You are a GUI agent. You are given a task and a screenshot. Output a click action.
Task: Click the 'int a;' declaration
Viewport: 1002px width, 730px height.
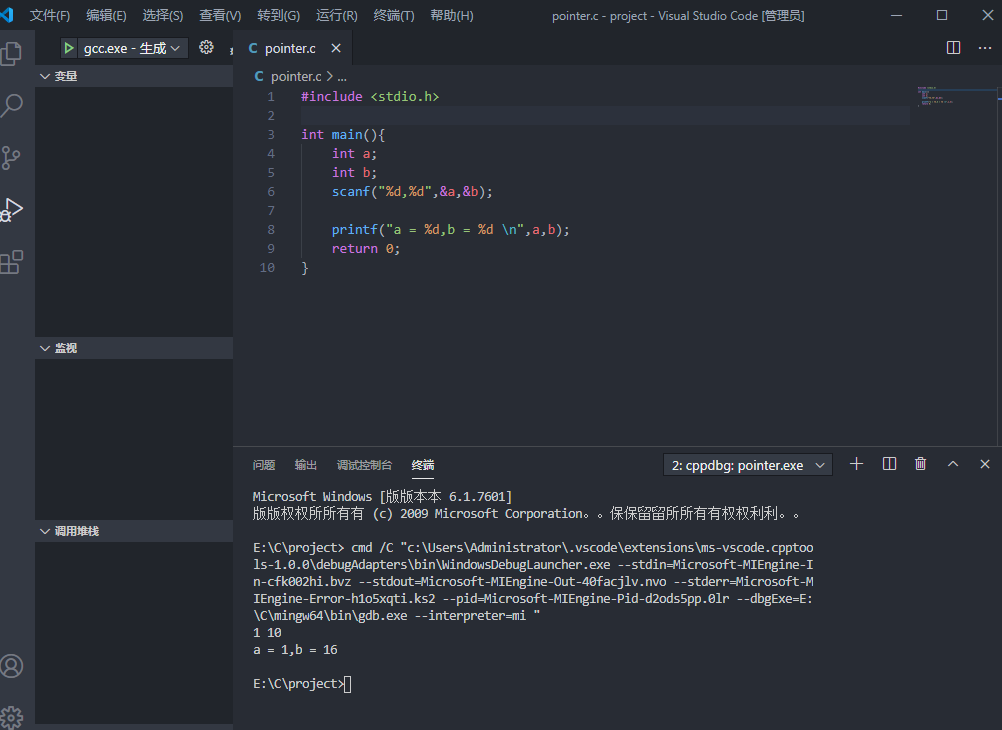[354, 153]
